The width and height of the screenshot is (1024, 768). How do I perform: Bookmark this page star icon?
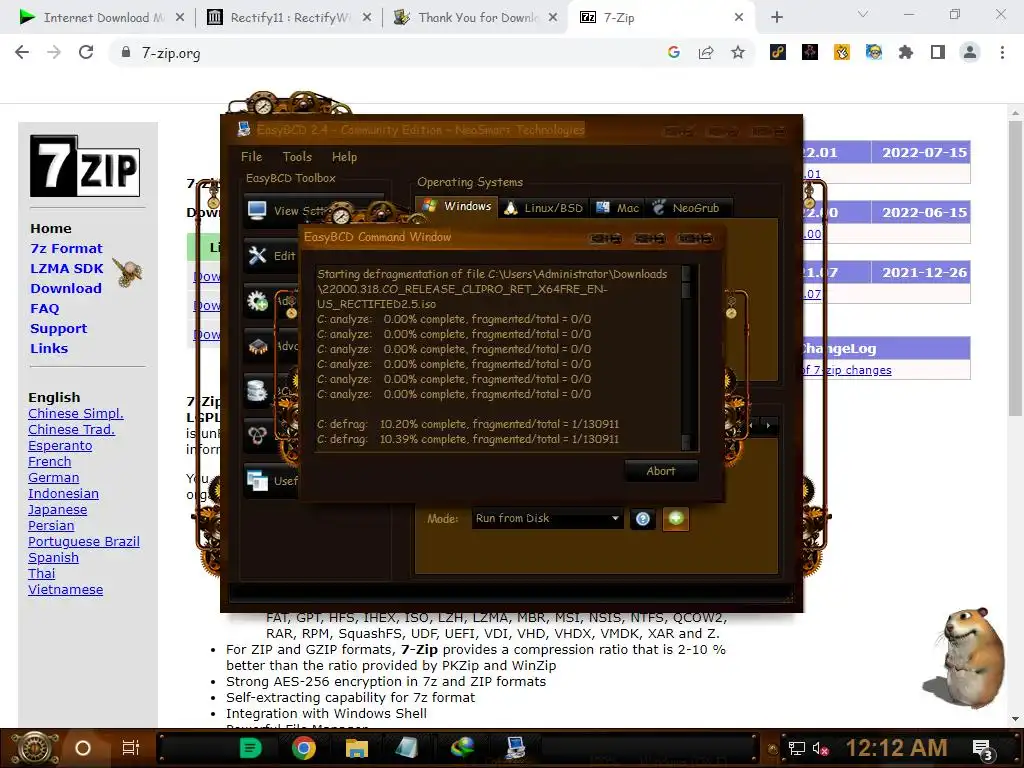(x=738, y=52)
